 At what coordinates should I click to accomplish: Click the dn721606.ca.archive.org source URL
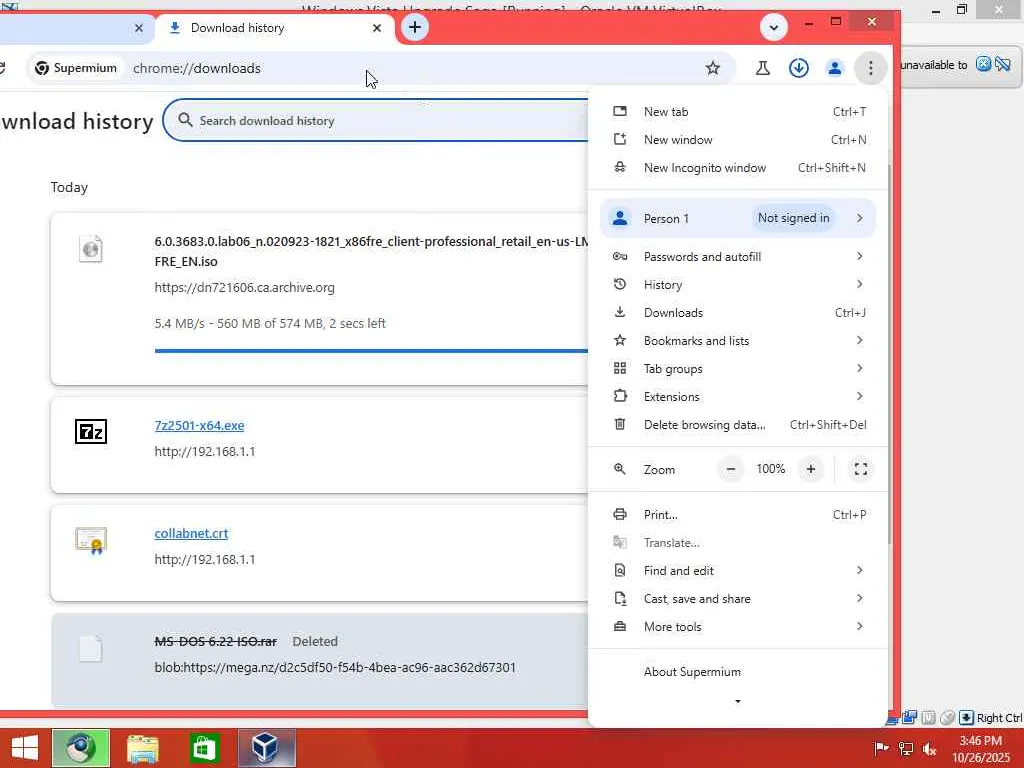click(244, 287)
